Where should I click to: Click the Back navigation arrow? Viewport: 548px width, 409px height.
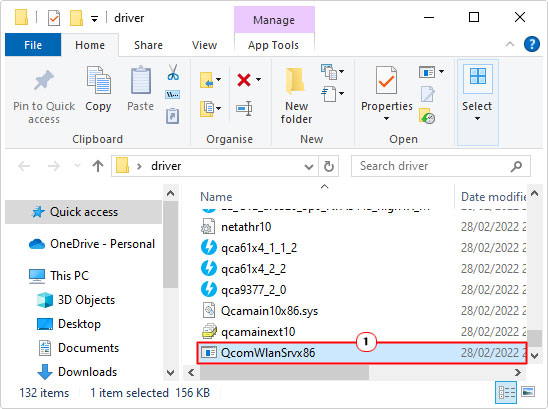tap(24, 166)
